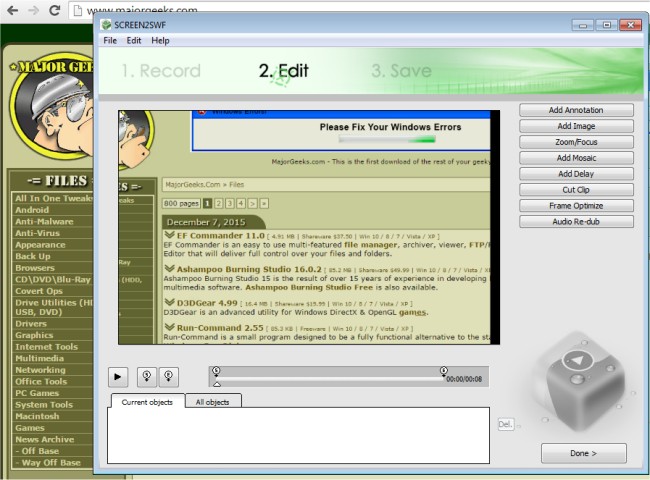
Task: Open Graphics category in browser sidebar
Action: (34, 335)
